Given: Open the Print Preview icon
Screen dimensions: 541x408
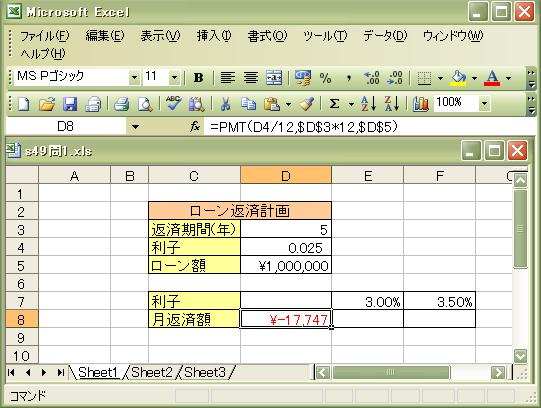Looking at the screenshot, I should [x=145, y=103].
